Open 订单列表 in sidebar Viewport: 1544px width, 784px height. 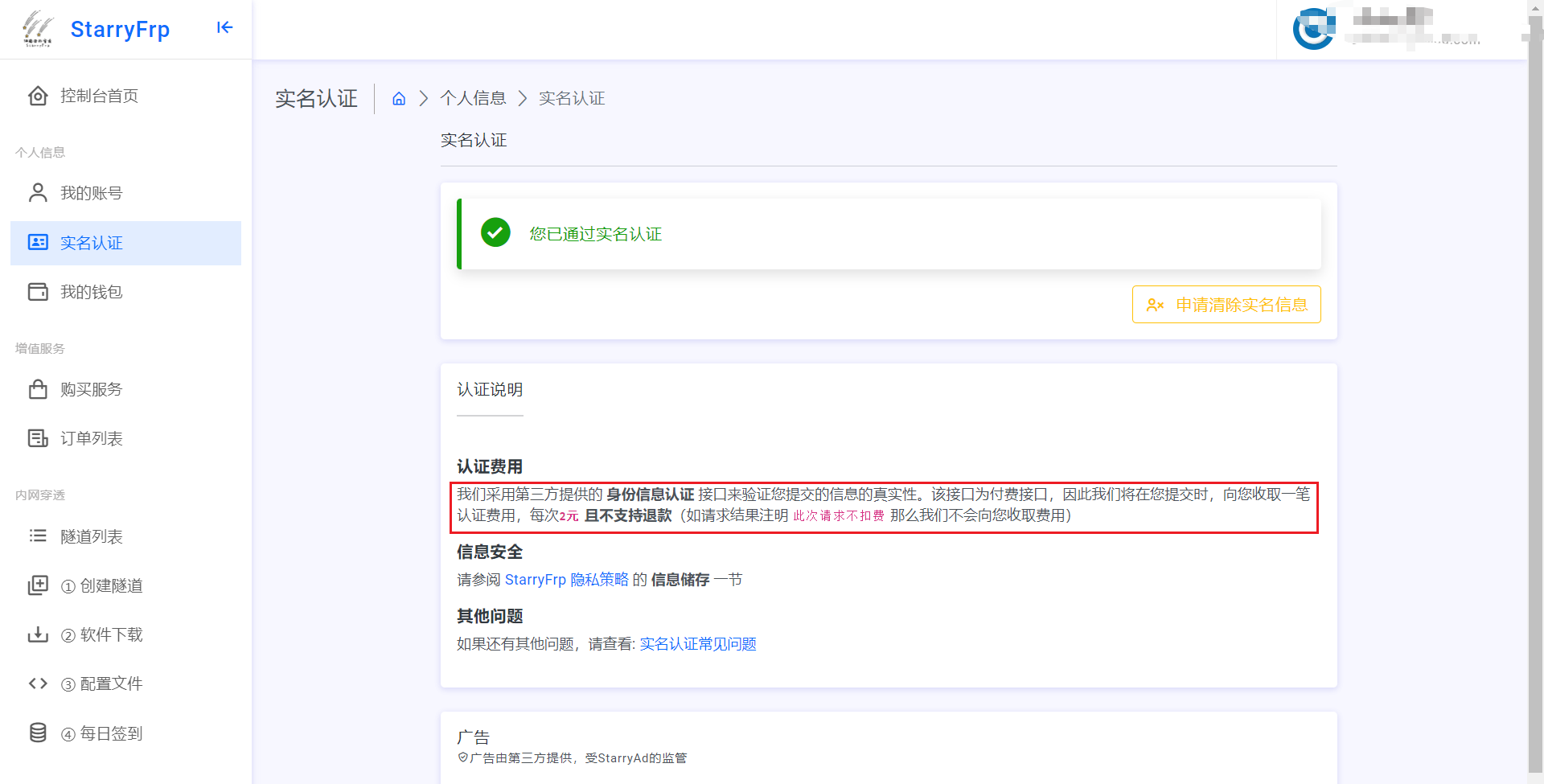coord(125,438)
